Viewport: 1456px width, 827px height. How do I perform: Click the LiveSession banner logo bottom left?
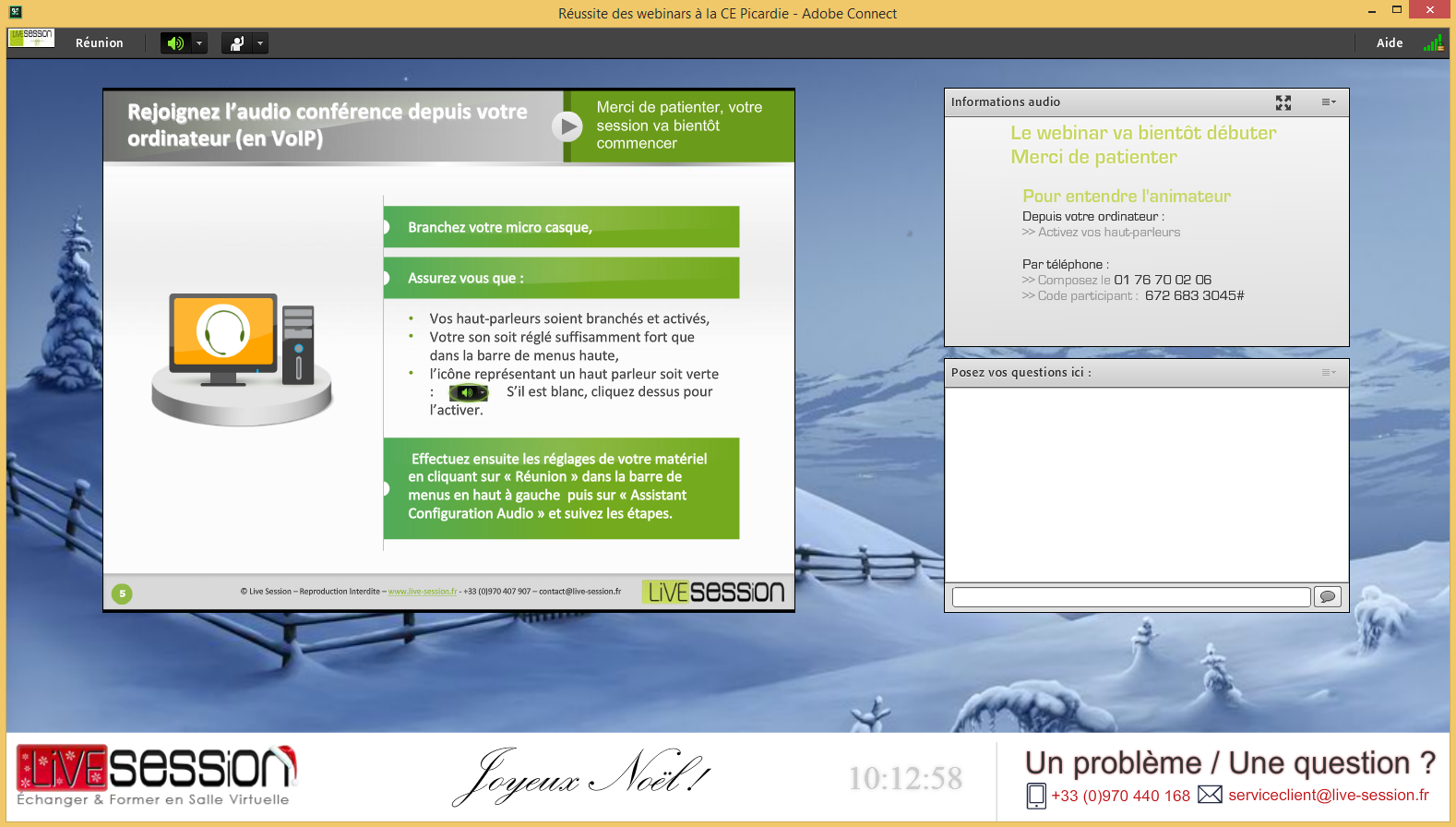(155, 775)
